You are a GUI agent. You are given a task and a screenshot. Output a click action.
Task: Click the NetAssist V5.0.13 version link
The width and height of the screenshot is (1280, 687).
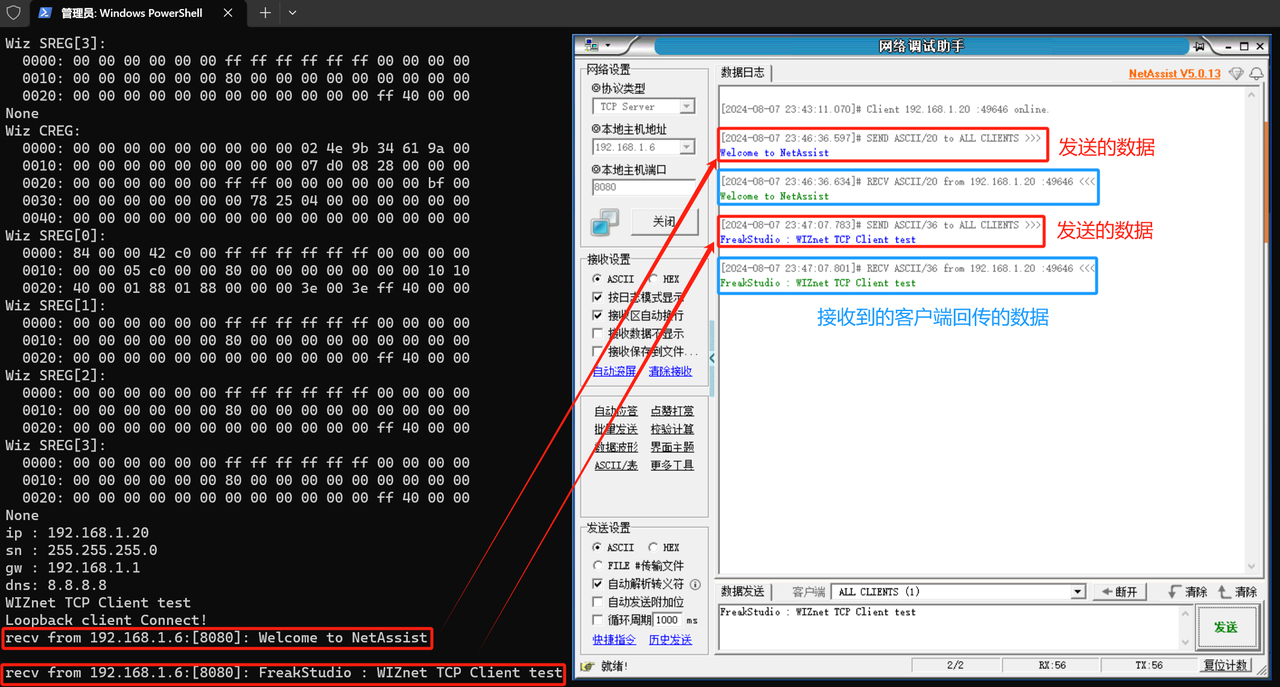click(1174, 74)
